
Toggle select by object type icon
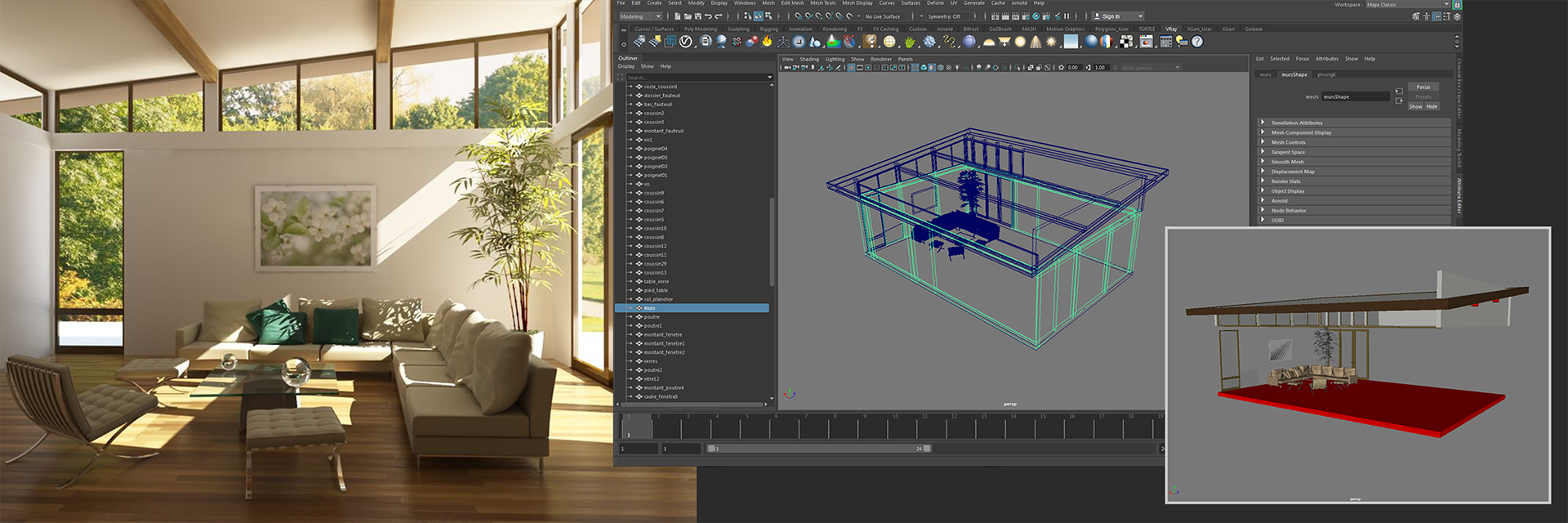[758, 16]
